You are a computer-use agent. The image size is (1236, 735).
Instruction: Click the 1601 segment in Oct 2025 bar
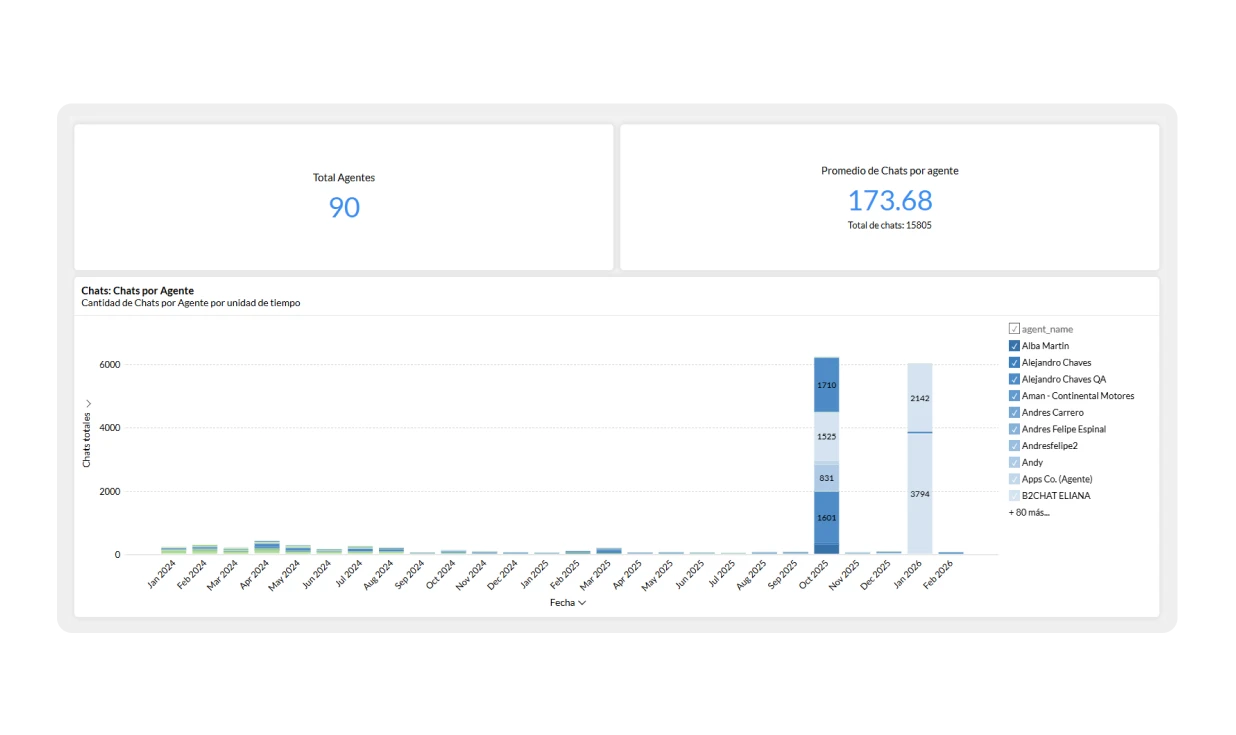coord(826,517)
